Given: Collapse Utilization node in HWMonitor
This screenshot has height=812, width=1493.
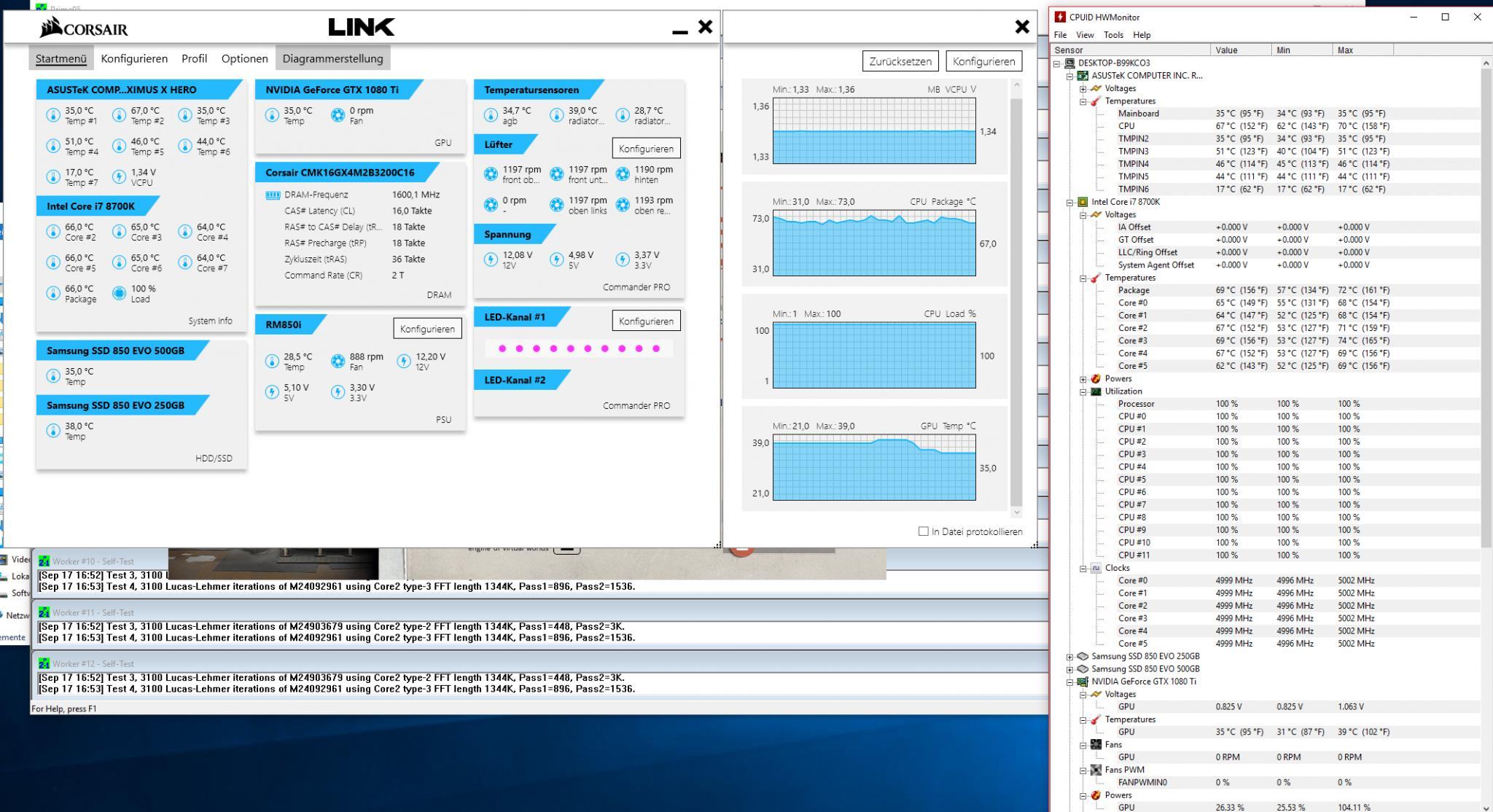Looking at the screenshot, I should coord(1083,391).
